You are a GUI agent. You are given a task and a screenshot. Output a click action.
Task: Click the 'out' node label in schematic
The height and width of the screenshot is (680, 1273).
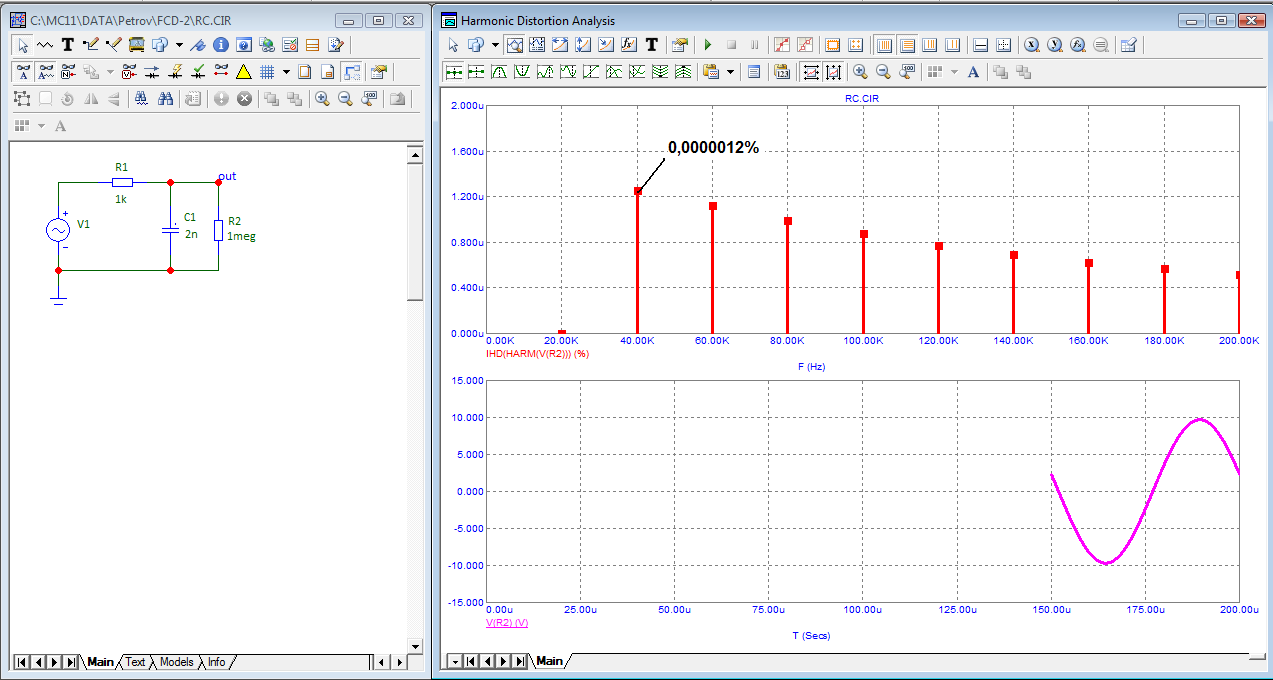click(x=228, y=176)
